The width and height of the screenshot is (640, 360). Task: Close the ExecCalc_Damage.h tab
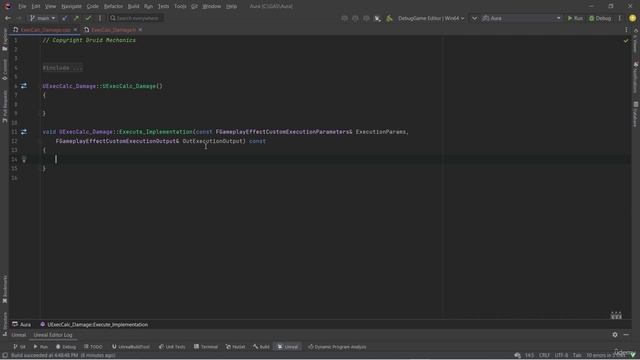click(140, 30)
